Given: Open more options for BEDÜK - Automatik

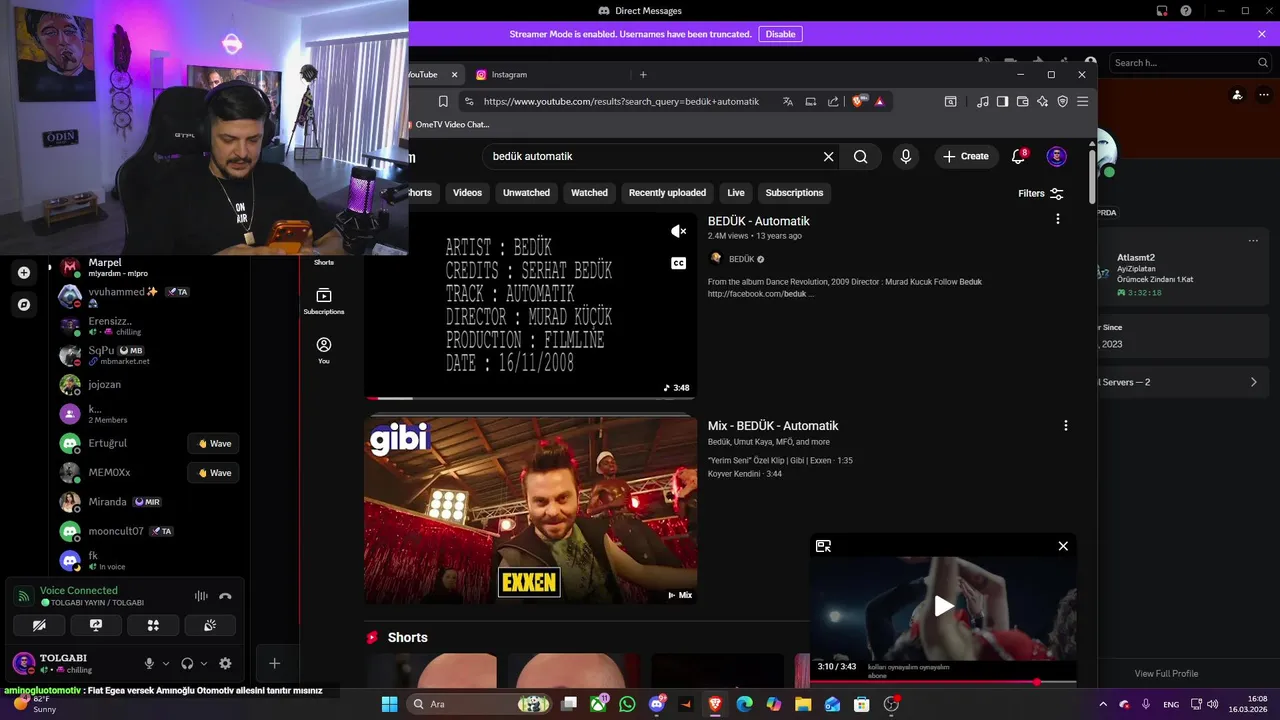Looking at the screenshot, I should [x=1057, y=219].
